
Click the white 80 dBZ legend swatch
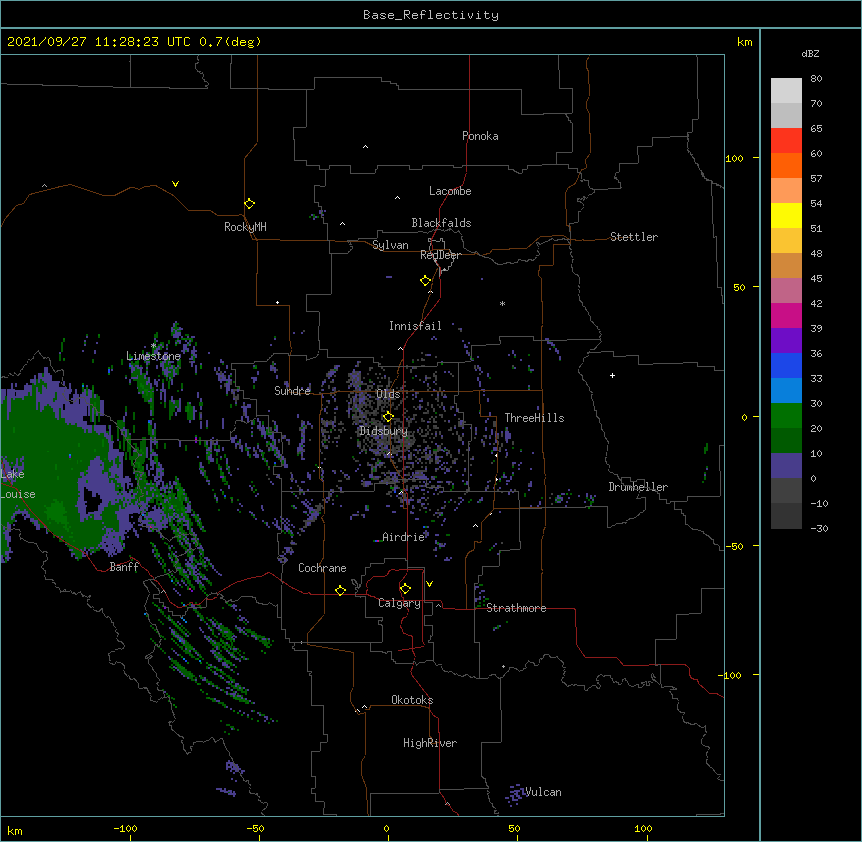[x=786, y=91]
